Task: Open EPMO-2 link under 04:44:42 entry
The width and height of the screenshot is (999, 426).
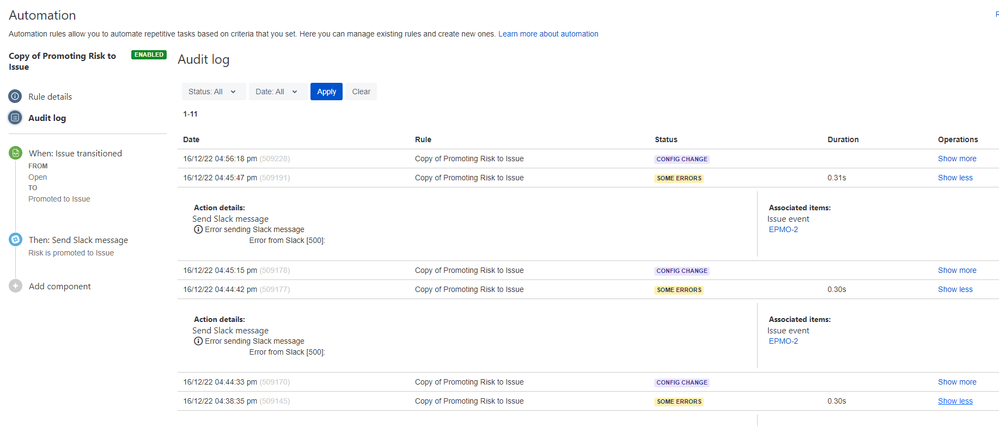Action: click(784, 341)
